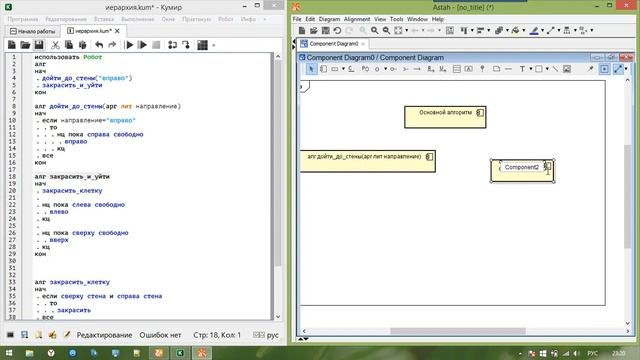Click the undo icon in Astah toolbar
640x360 pixels.
(337, 30)
